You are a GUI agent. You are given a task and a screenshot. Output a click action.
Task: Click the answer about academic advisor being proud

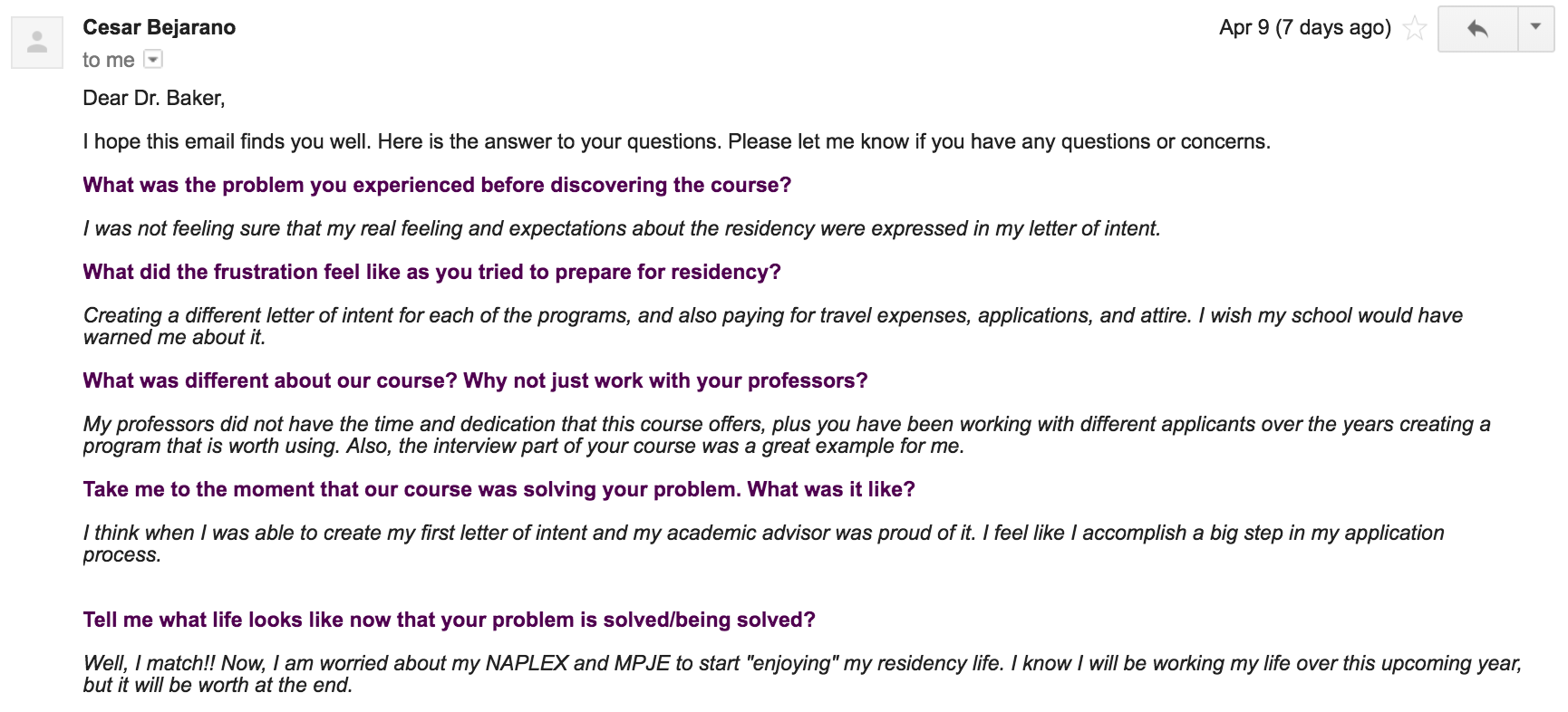764,544
